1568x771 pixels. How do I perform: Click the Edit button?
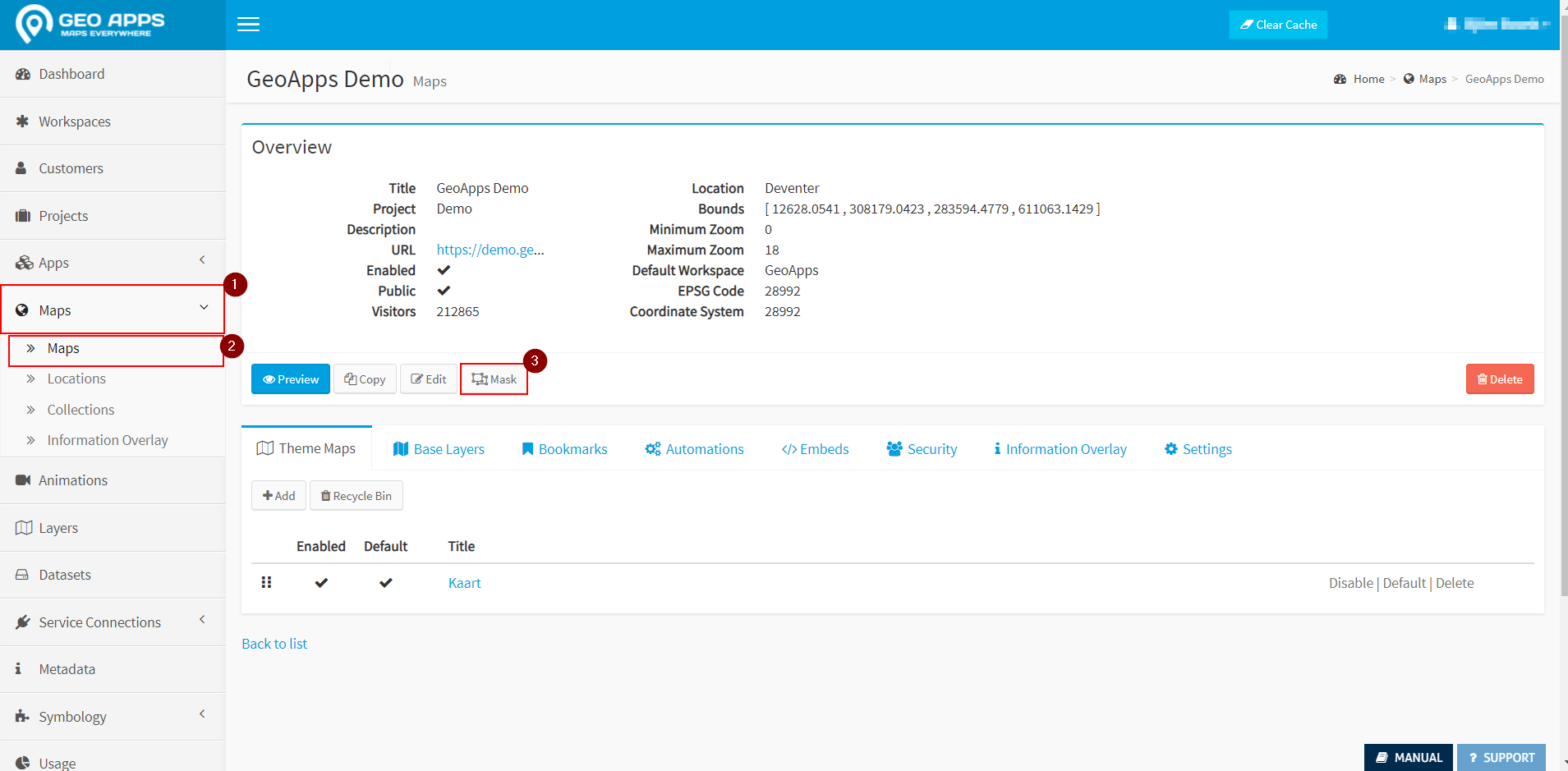point(429,379)
